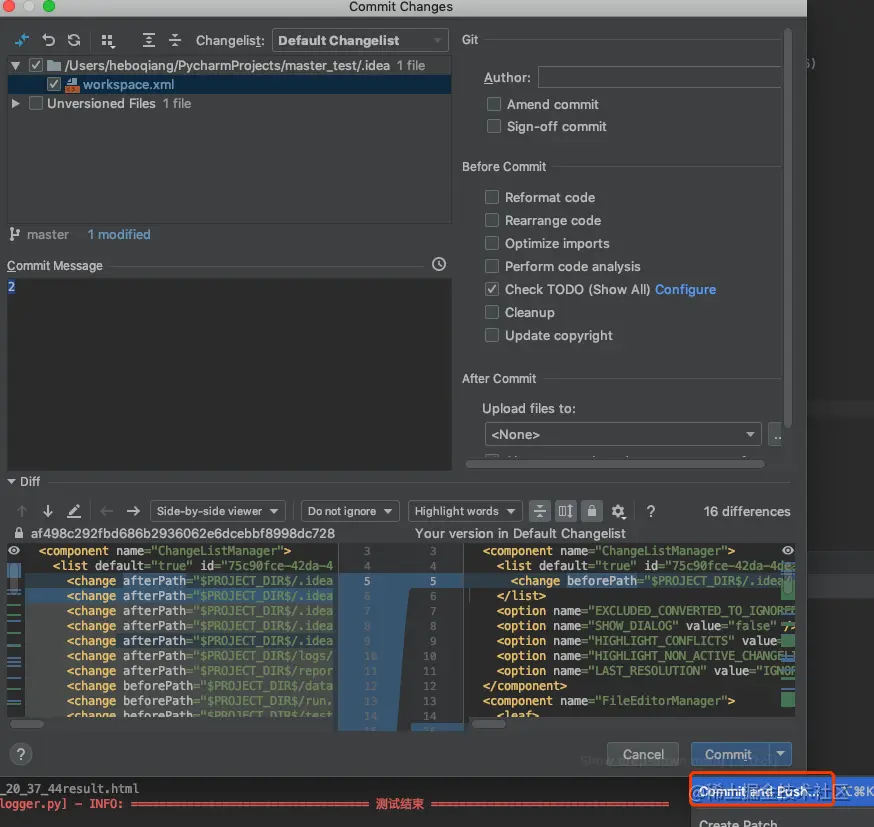
Task: Open Upload files to None dropdown
Action: 623,434
